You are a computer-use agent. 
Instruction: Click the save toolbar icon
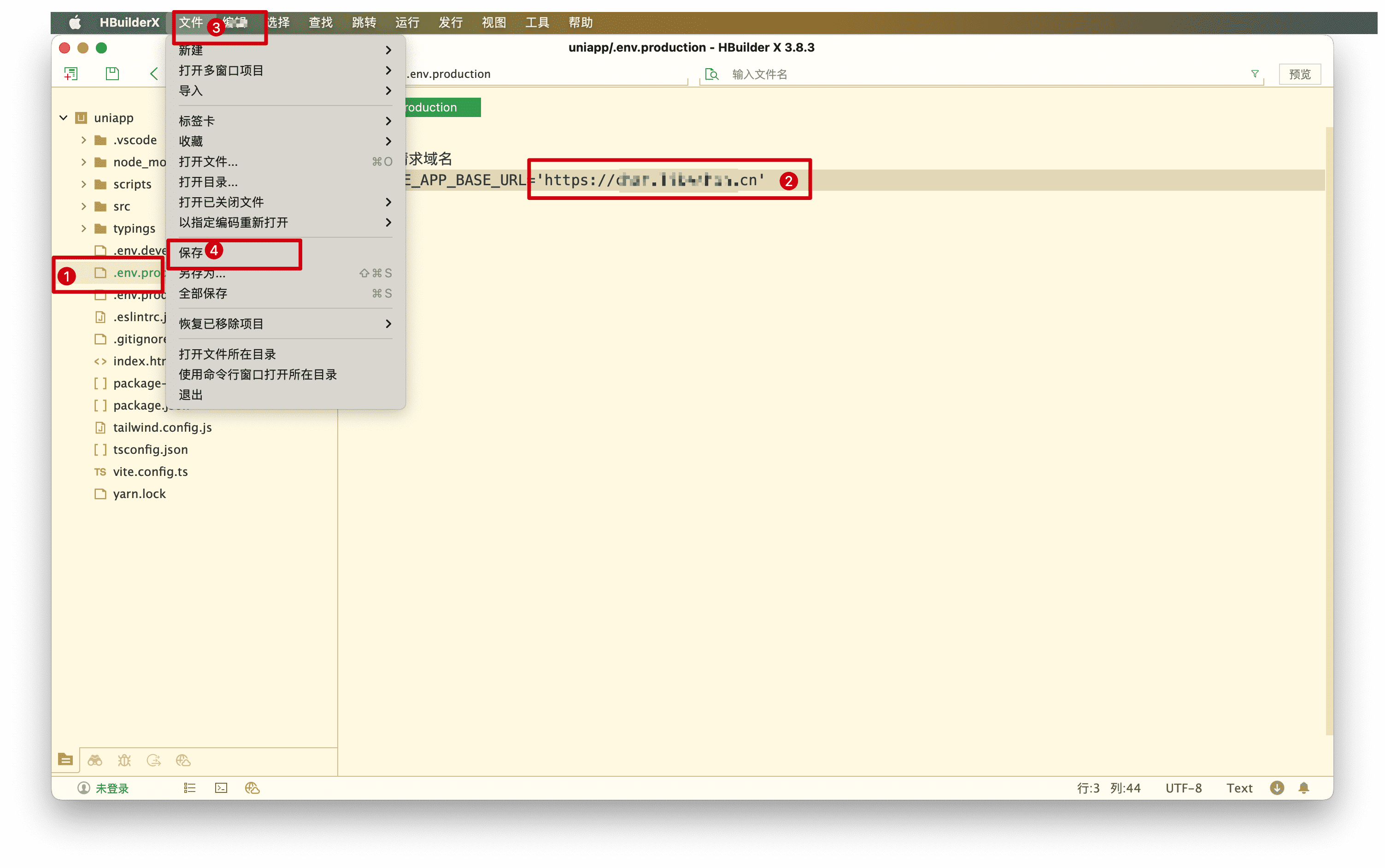point(112,73)
